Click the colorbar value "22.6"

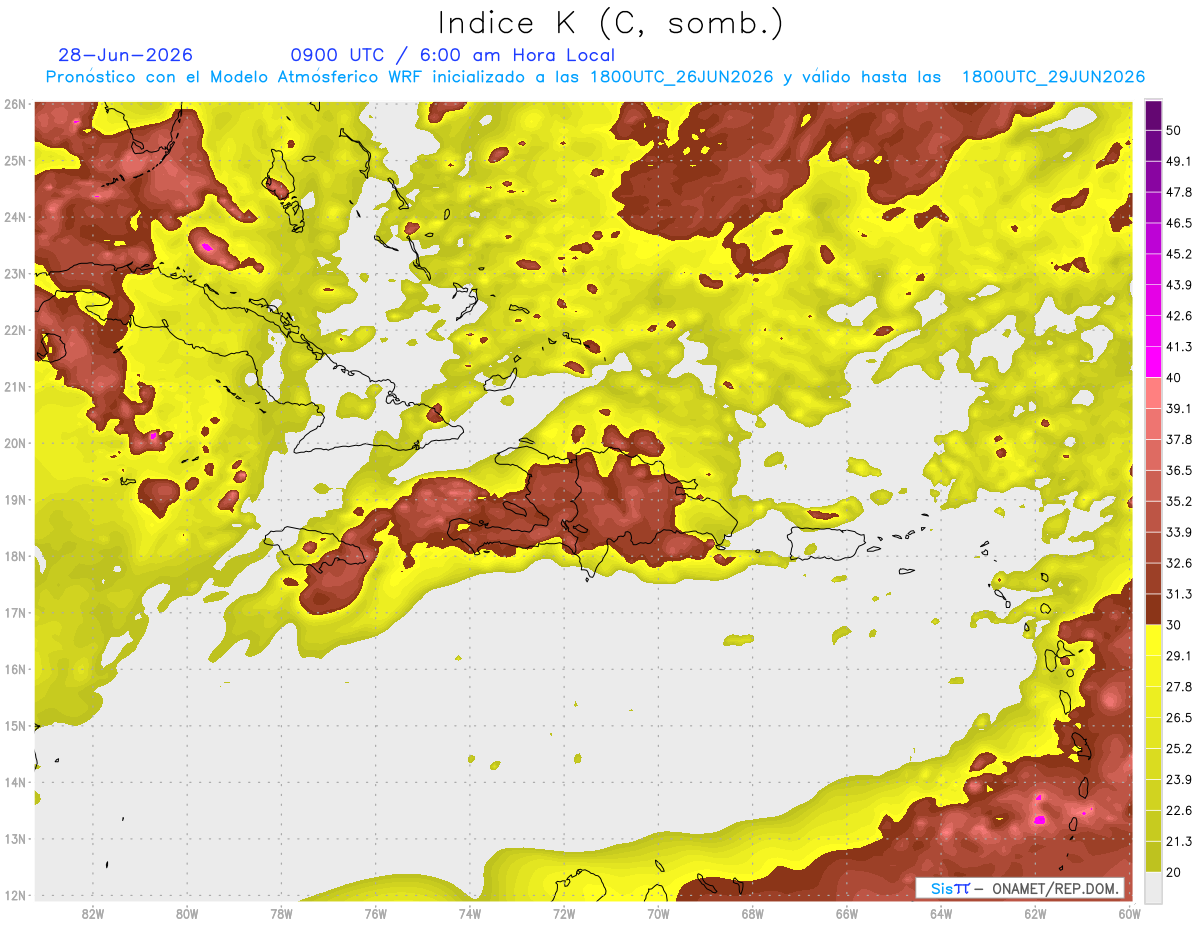click(1179, 810)
